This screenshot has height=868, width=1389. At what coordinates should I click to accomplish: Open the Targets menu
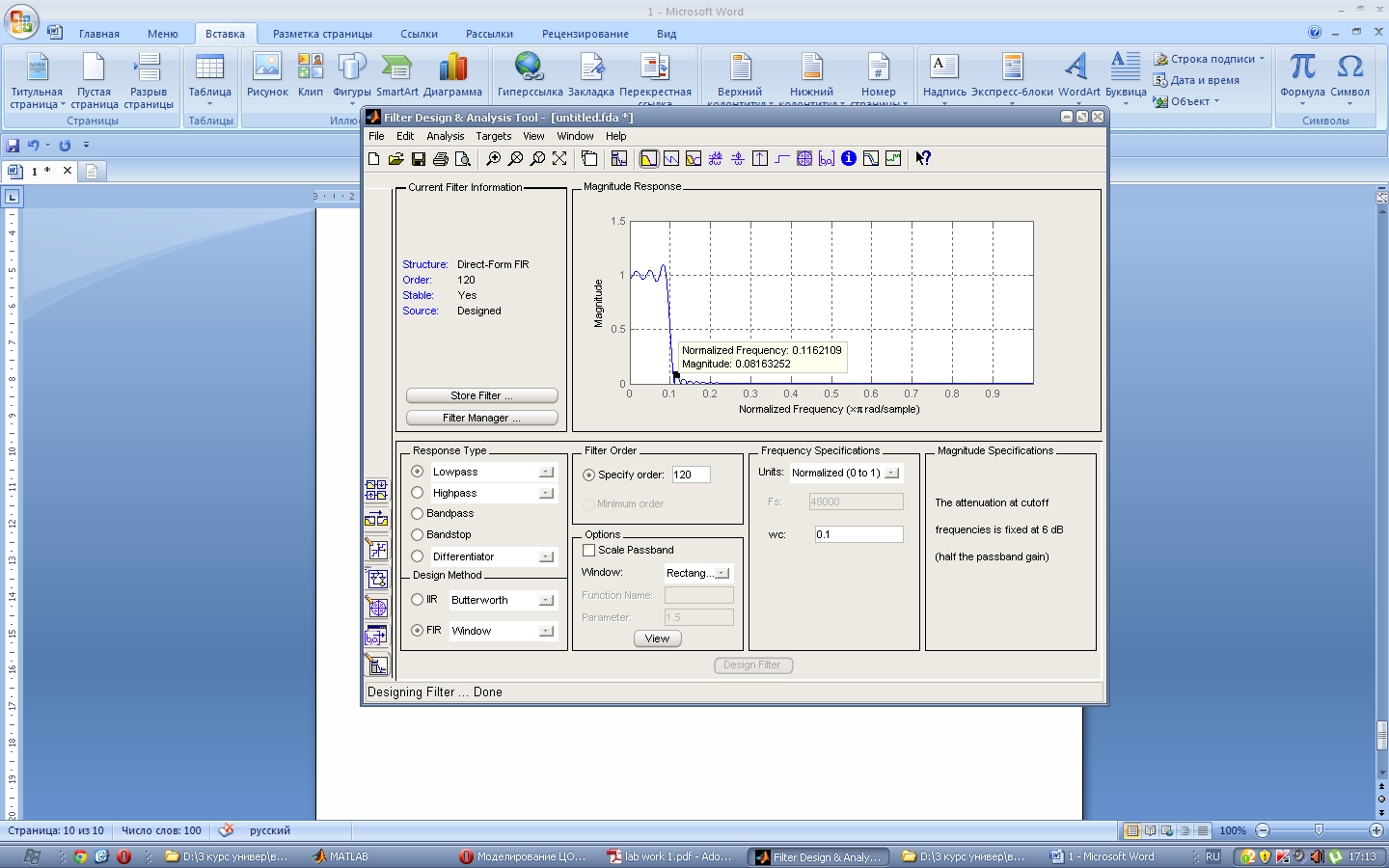point(493,136)
